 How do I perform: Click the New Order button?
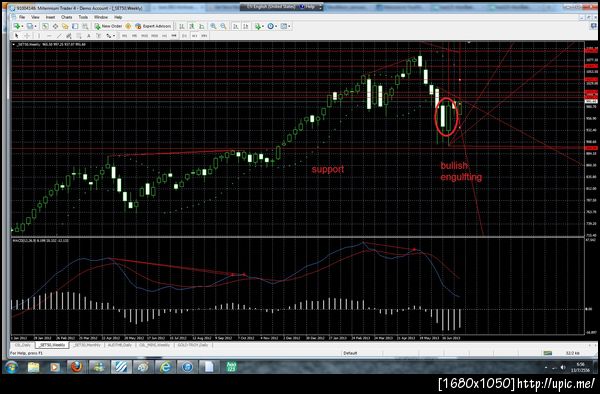108,26
